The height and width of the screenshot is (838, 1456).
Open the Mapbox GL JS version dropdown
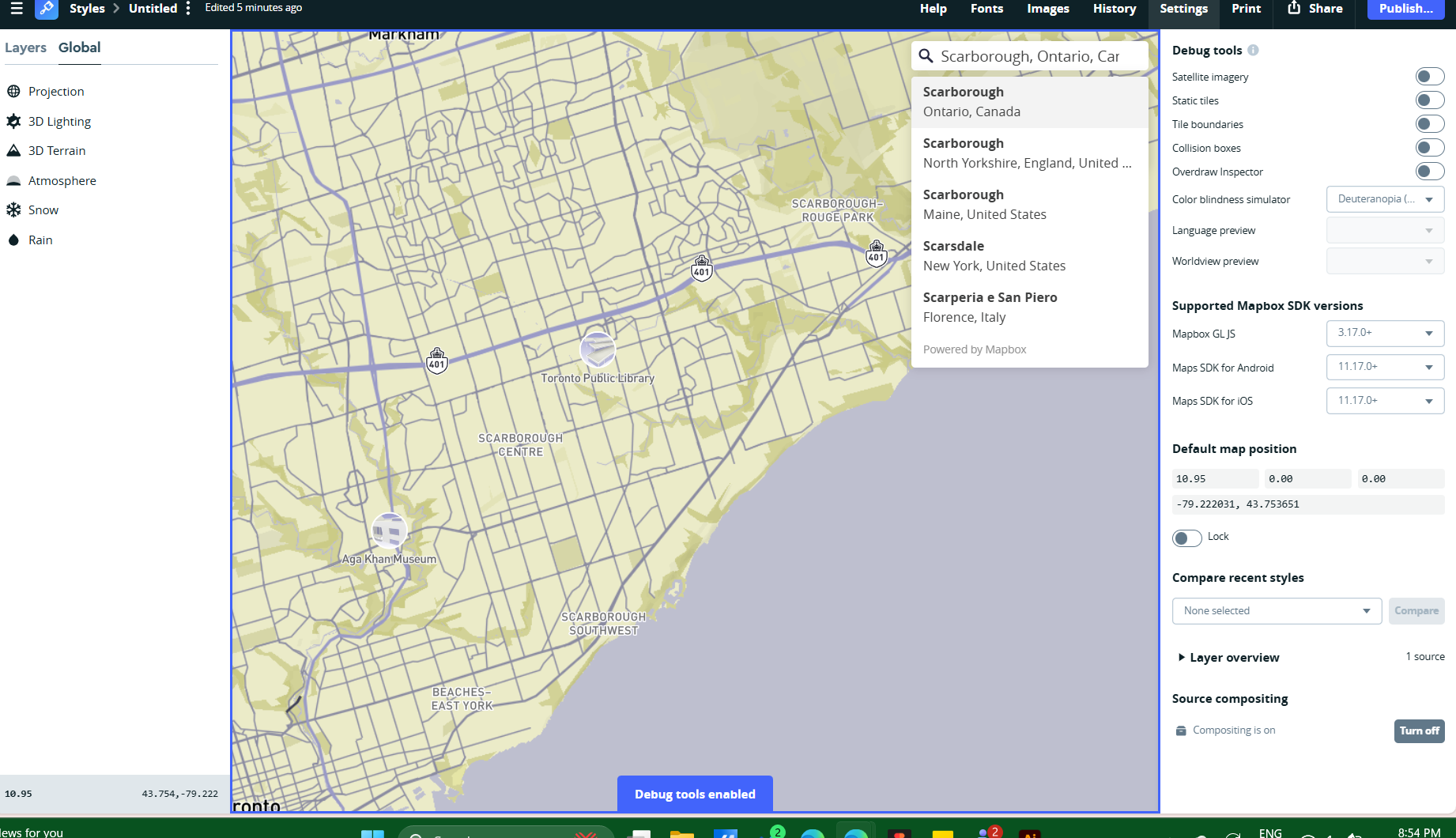[x=1385, y=333]
